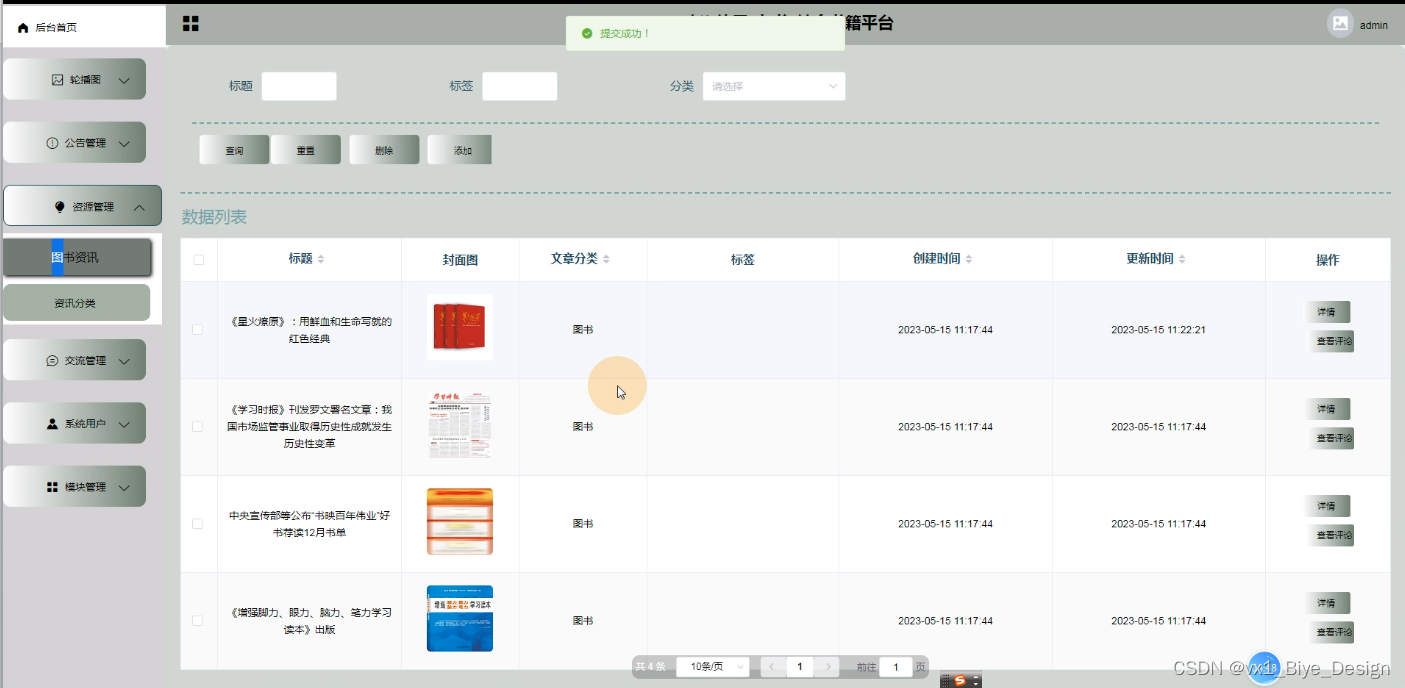
Task: Click the info icon beside 公告管理
Action: 52,143
